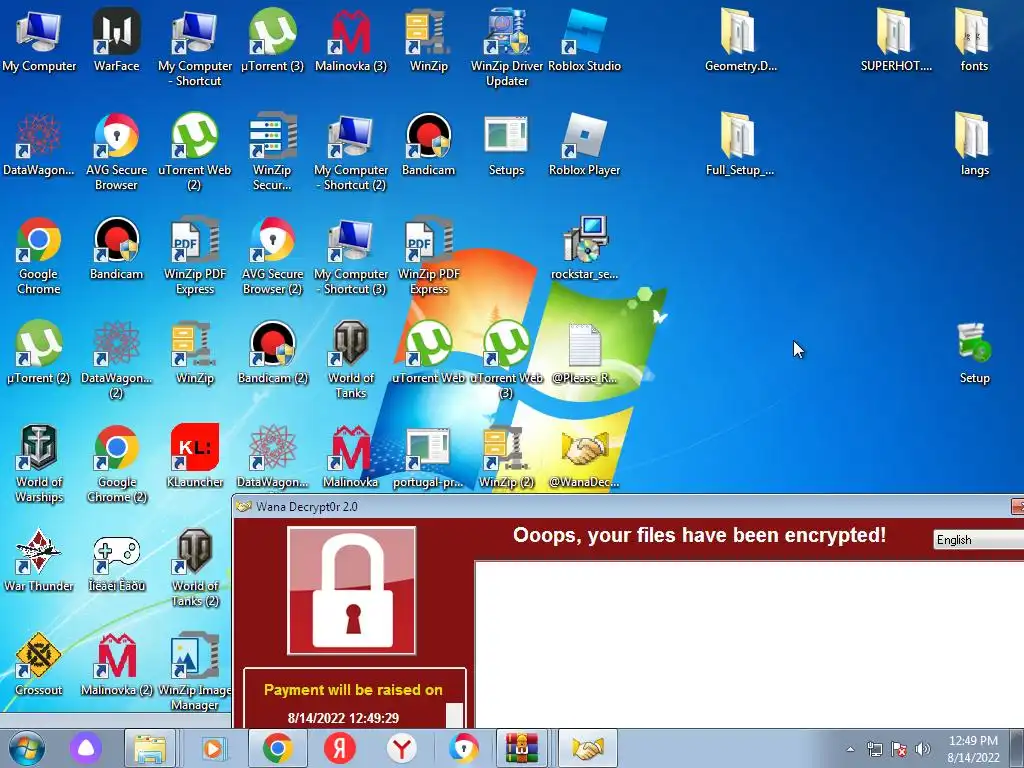Screen dimensions: 1024x768
Task: Open AVG Secure Browser from the taskbar
Action: (464, 748)
